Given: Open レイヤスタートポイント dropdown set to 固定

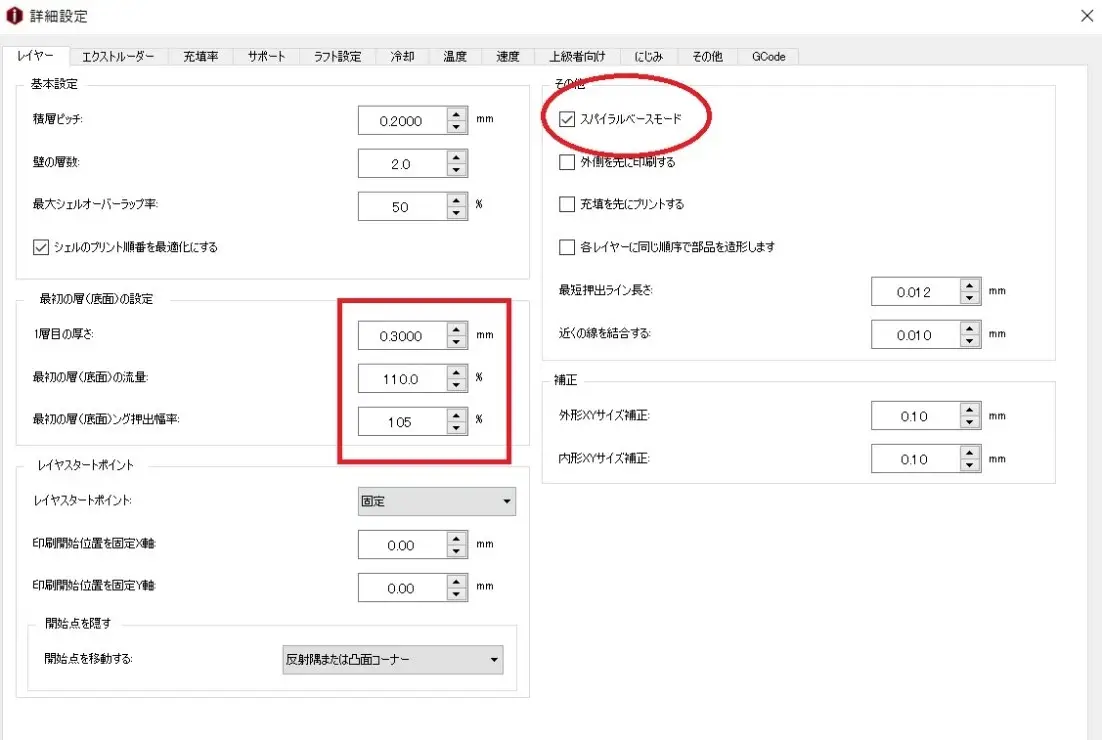Looking at the screenshot, I should coord(437,501).
